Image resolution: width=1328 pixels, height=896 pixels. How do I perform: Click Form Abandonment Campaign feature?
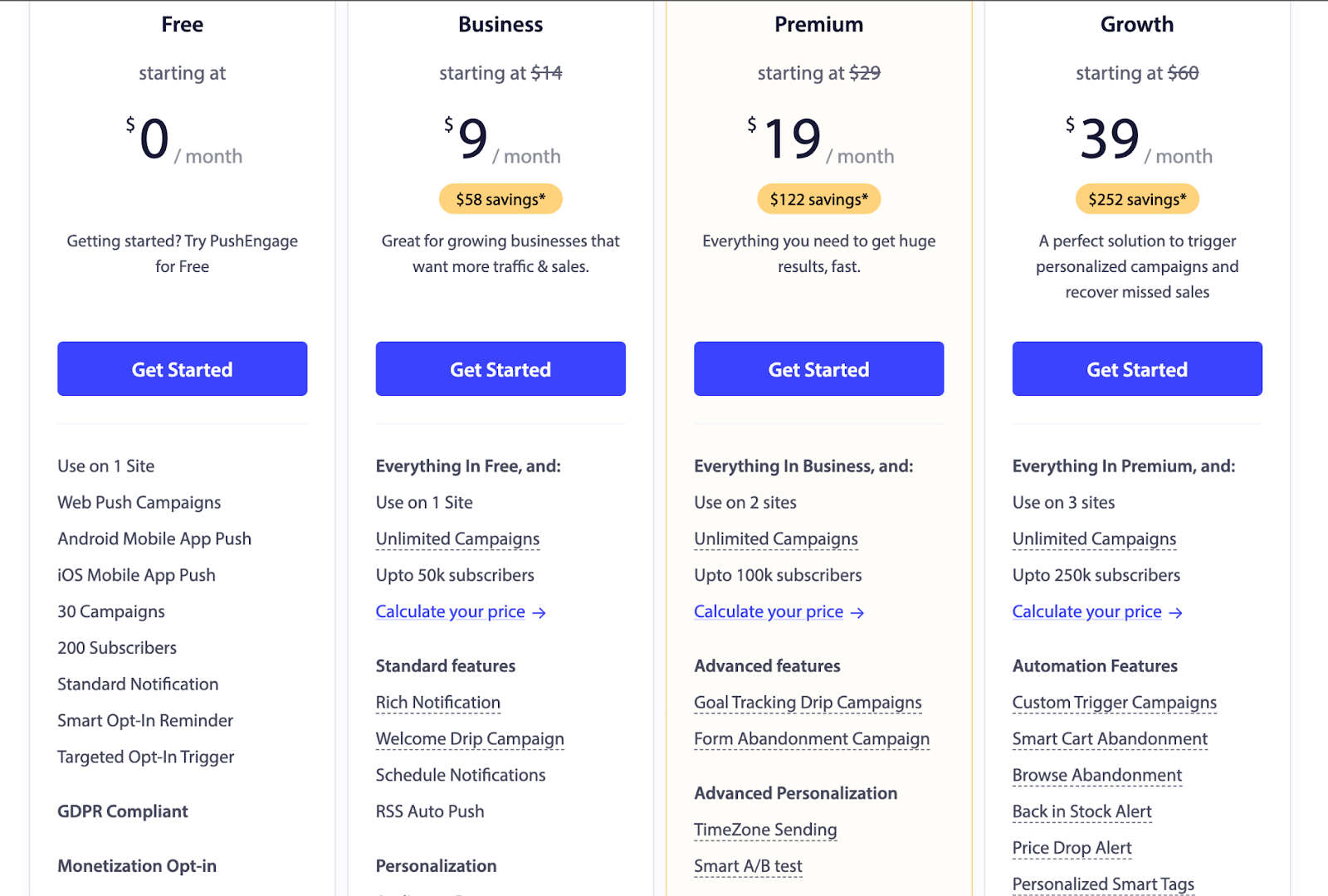[x=812, y=739]
